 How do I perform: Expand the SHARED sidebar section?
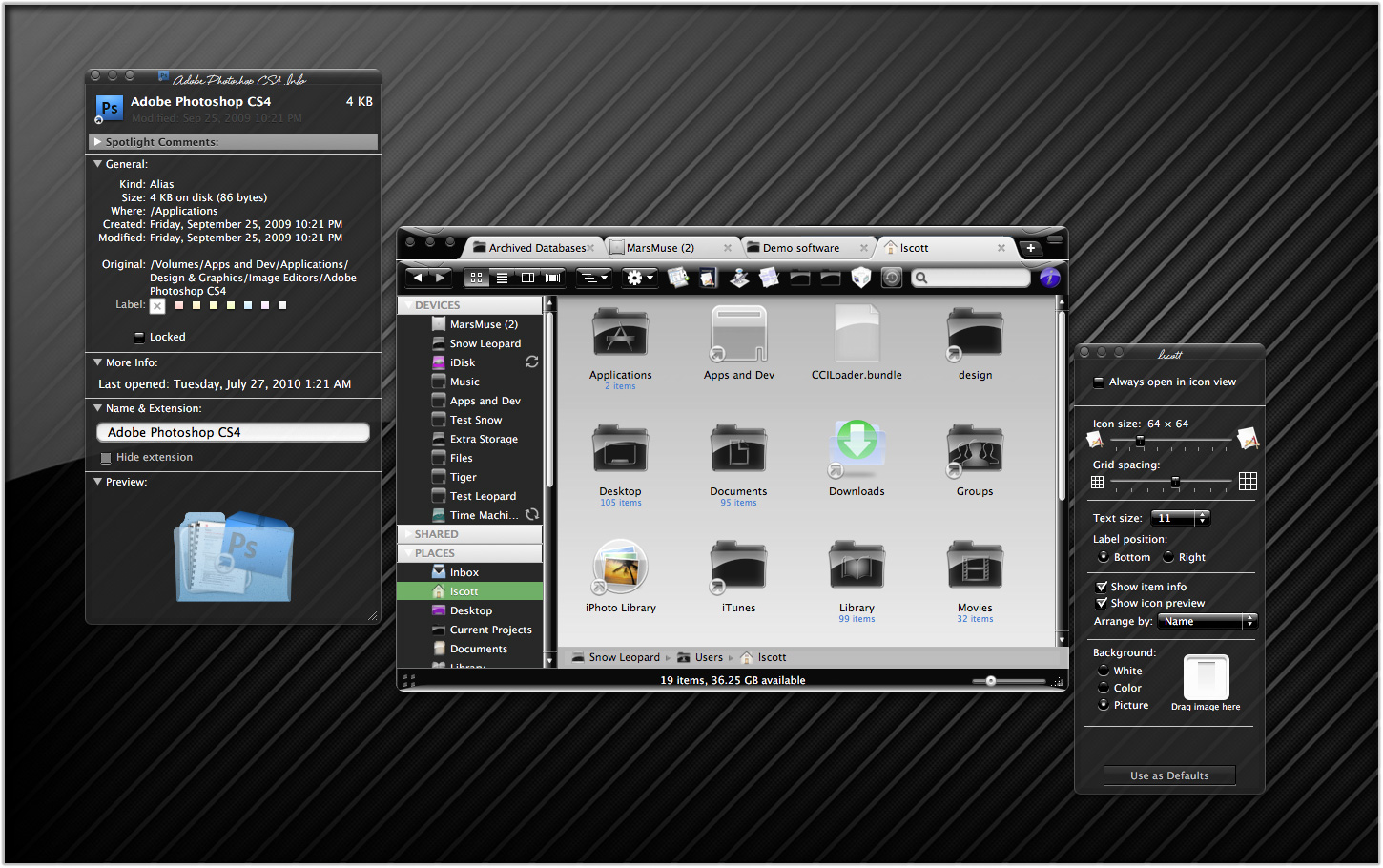pos(408,534)
